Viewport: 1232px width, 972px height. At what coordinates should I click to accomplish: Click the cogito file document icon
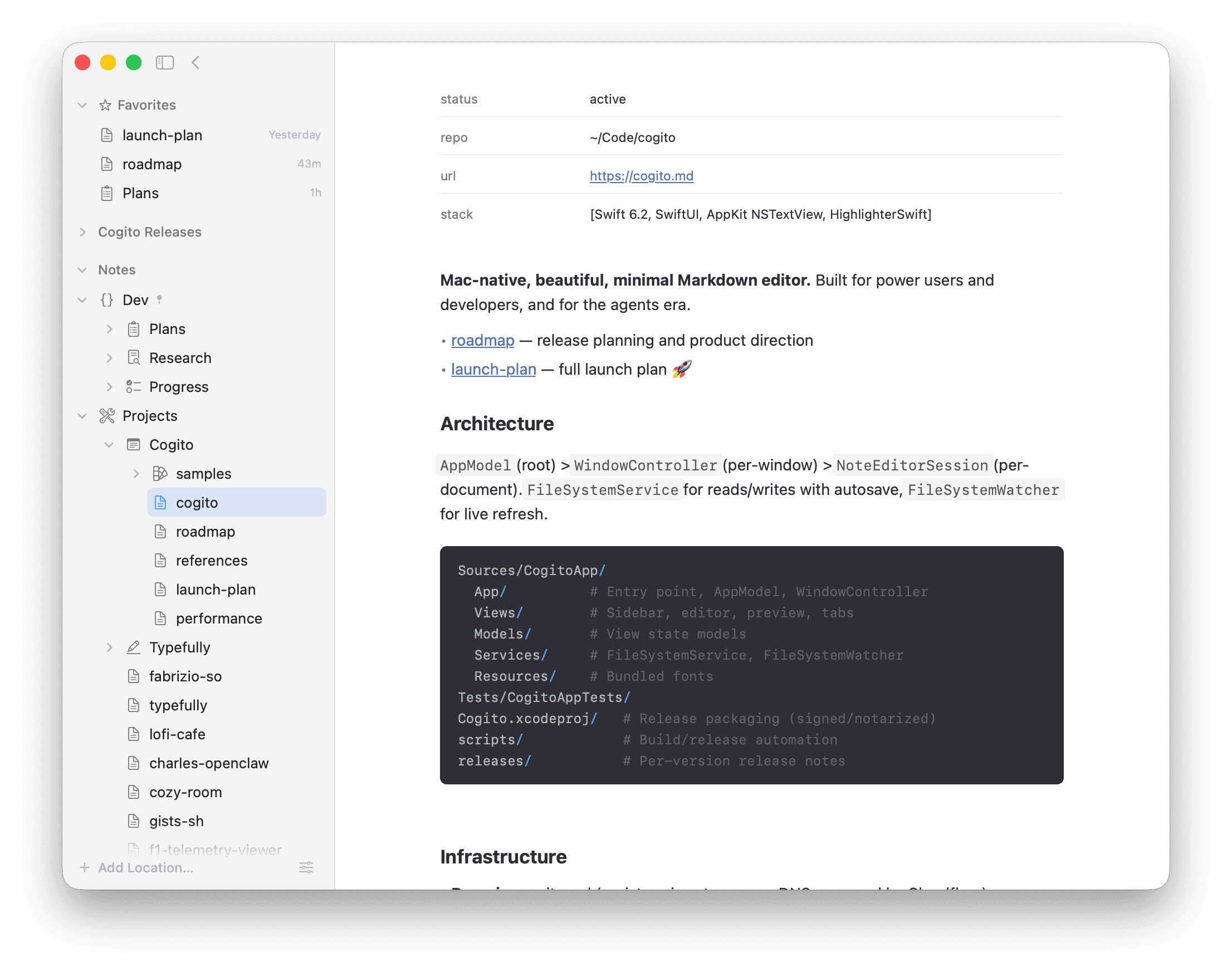click(x=160, y=503)
